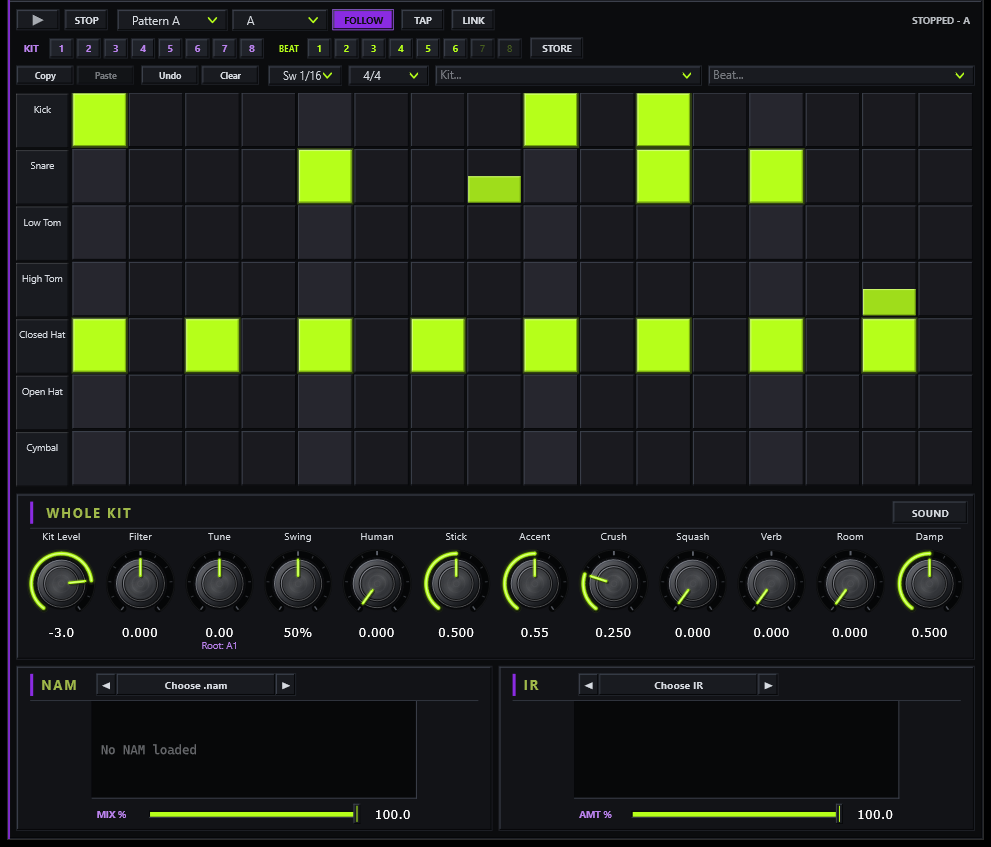This screenshot has height=847, width=991.
Task: Click the Squash knob
Action: tap(693, 582)
